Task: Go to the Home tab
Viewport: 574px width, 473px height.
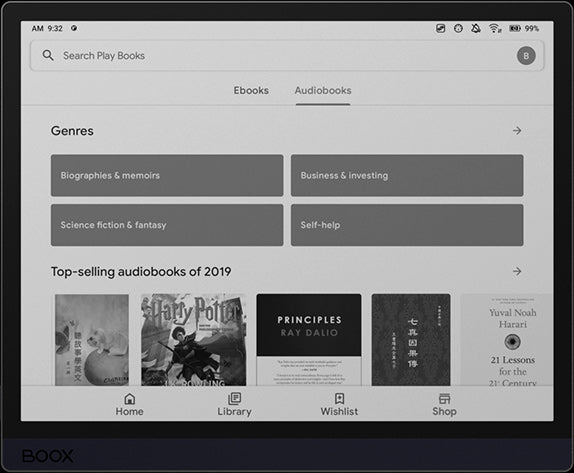Action: [x=130, y=405]
